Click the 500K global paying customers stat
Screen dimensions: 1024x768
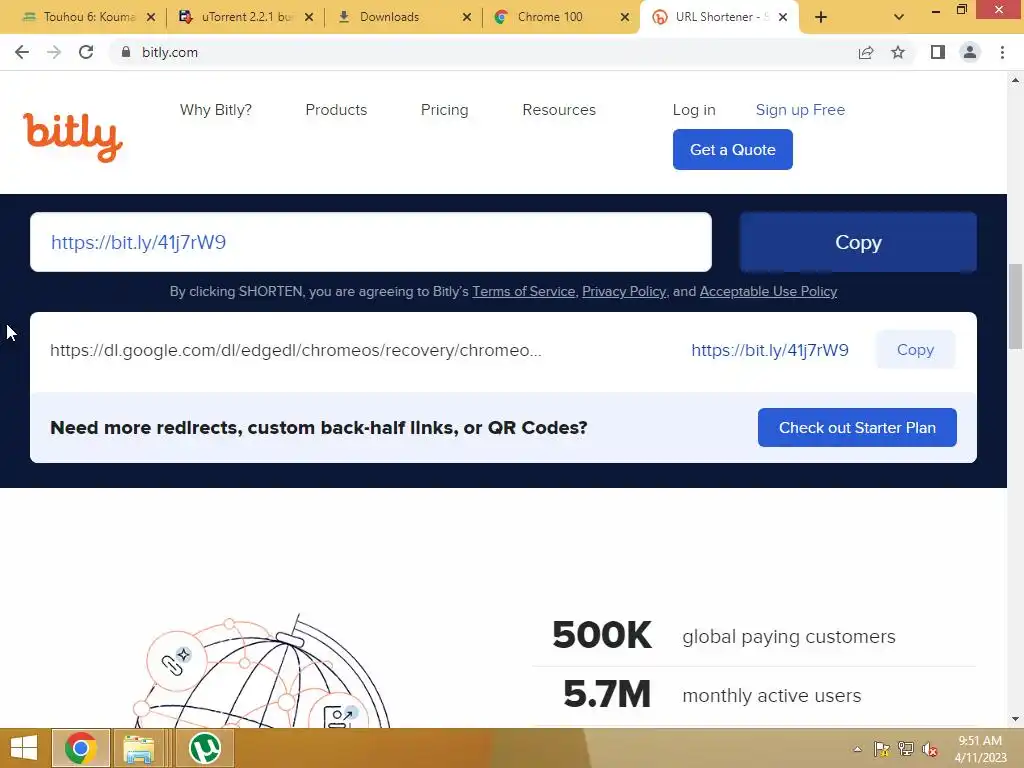[x=724, y=635]
